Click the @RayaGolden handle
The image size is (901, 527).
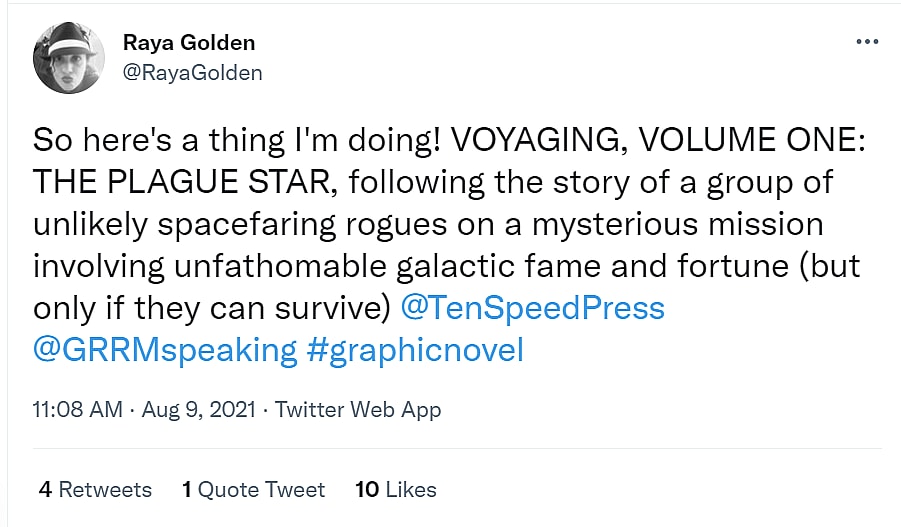coord(192,71)
